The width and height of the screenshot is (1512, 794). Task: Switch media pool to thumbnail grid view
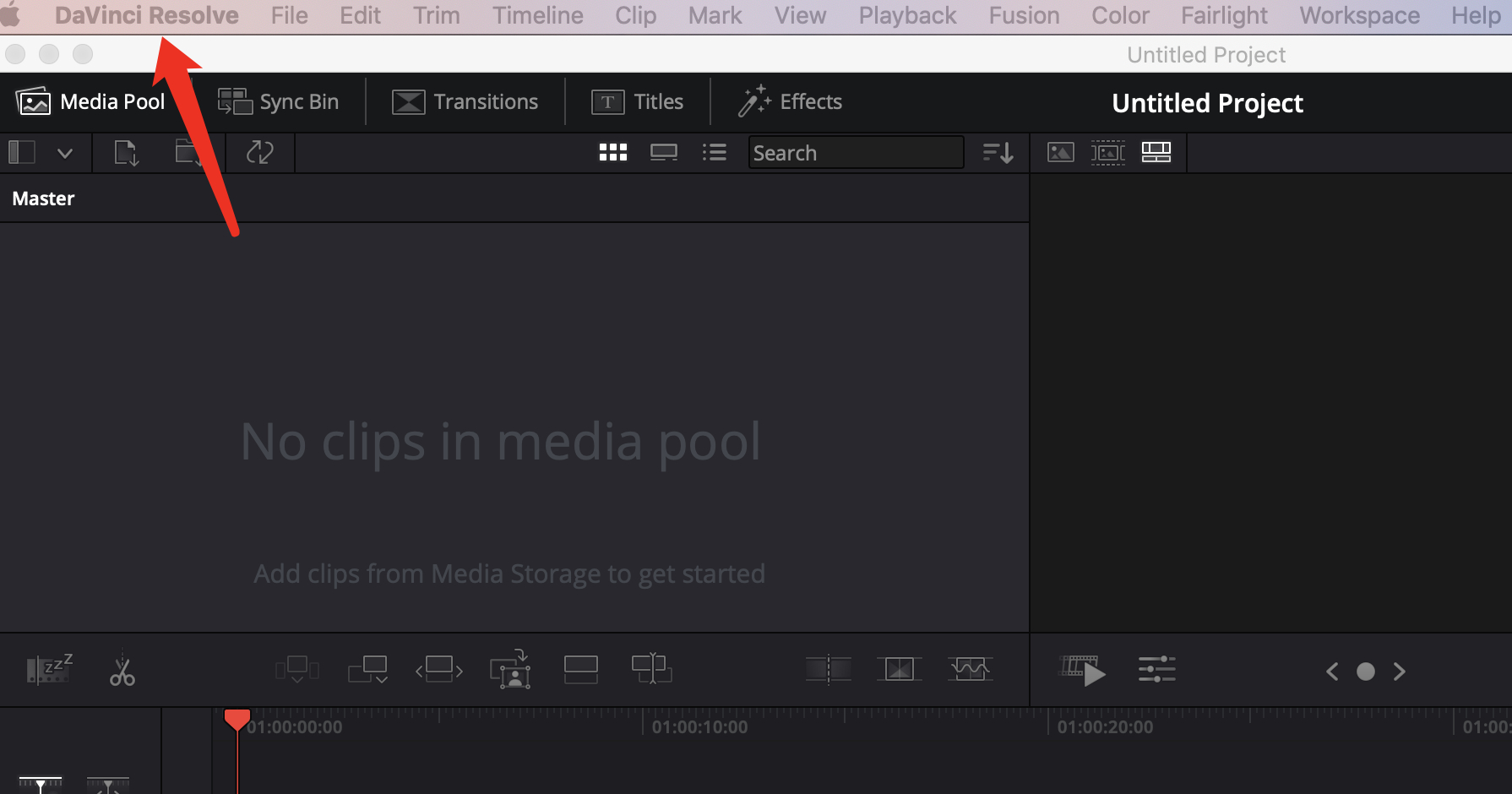(612, 153)
